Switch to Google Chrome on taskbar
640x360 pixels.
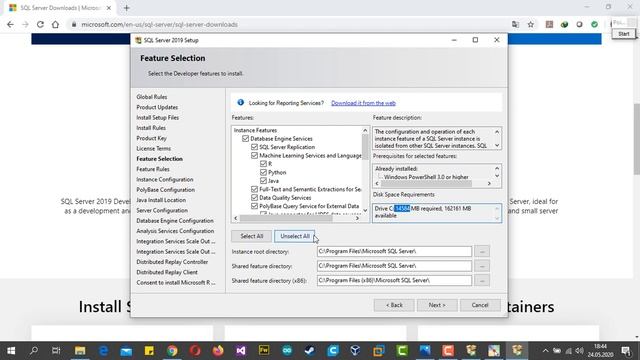(x=172, y=351)
